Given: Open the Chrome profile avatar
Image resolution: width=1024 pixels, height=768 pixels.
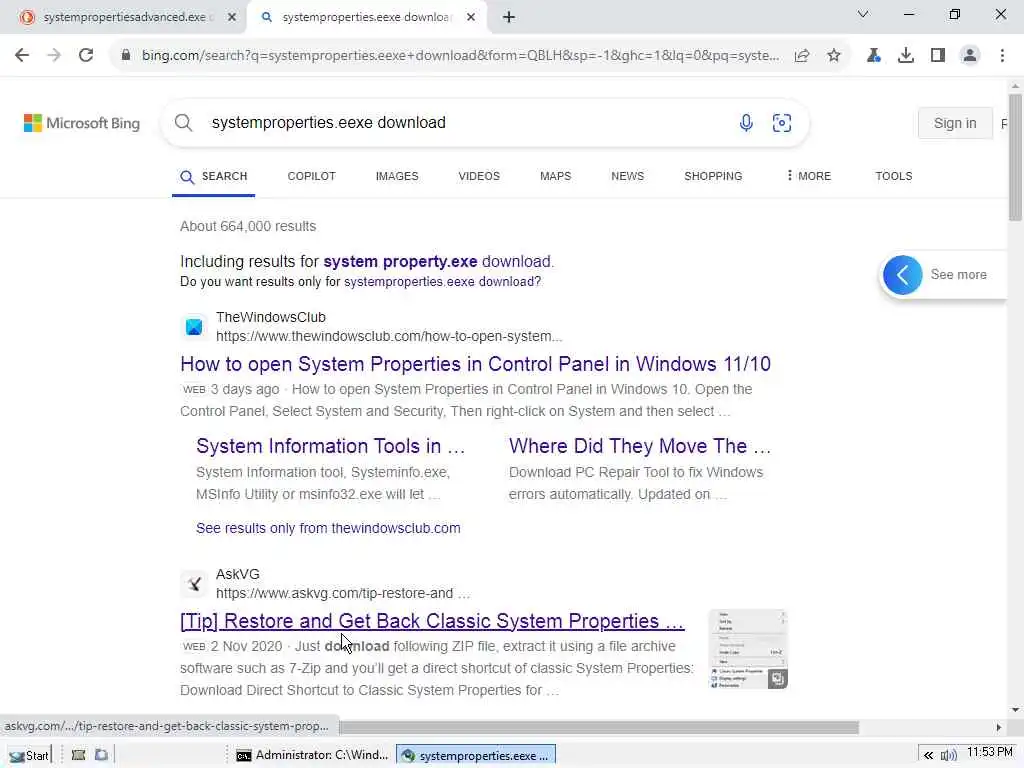Looking at the screenshot, I should pyautogui.click(x=970, y=56).
